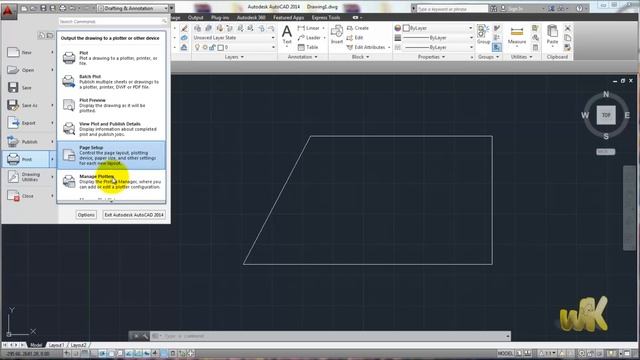This screenshot has height=360, width=640.
Task: Expand the Properties panel title
Action: (x=431, y=57)
